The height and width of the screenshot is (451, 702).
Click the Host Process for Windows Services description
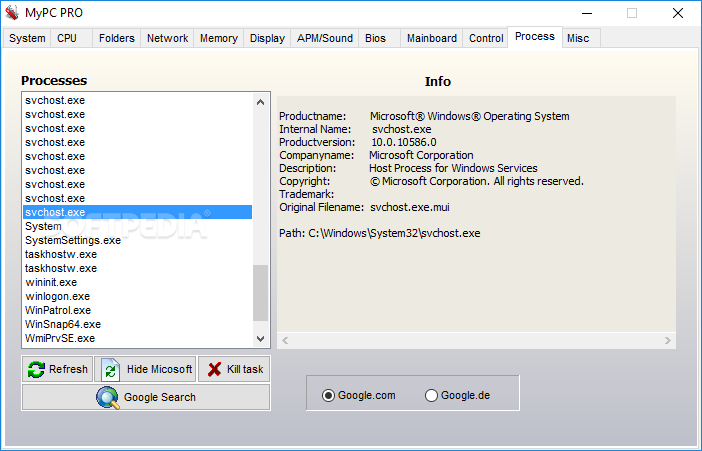tap(453, 168)
